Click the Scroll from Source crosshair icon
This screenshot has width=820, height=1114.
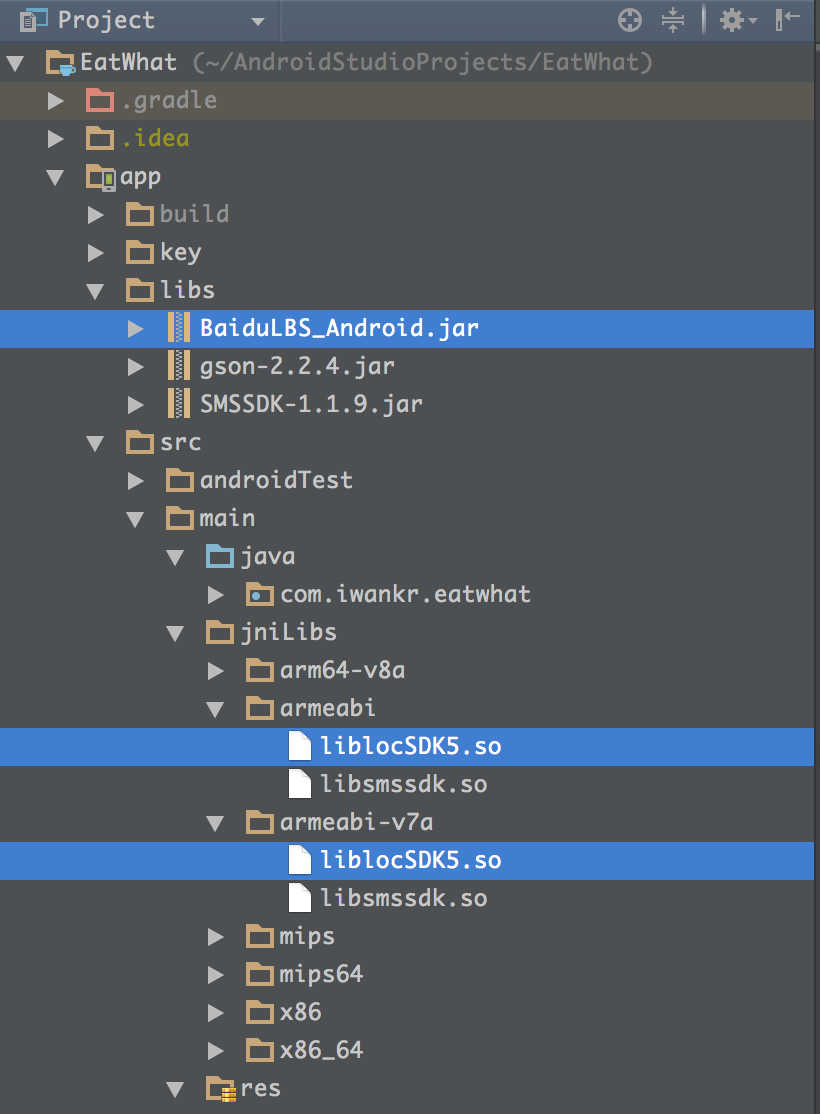629,19
